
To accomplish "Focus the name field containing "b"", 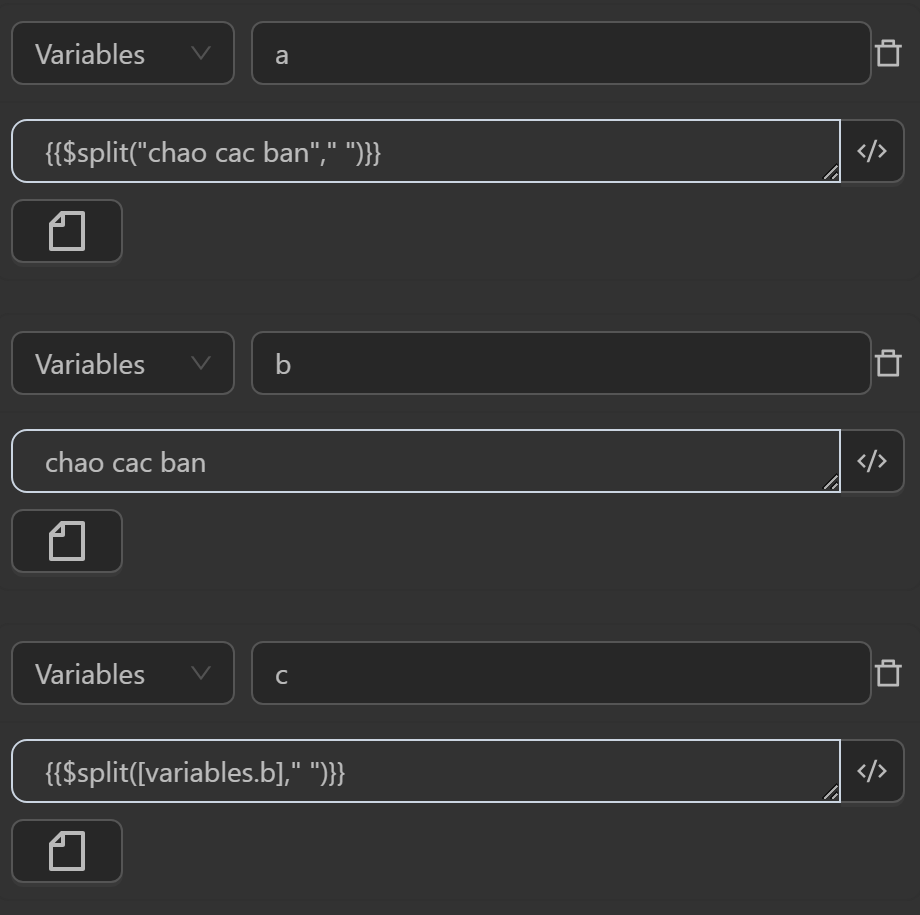I will pyautogui.click(x=560, y=364).
